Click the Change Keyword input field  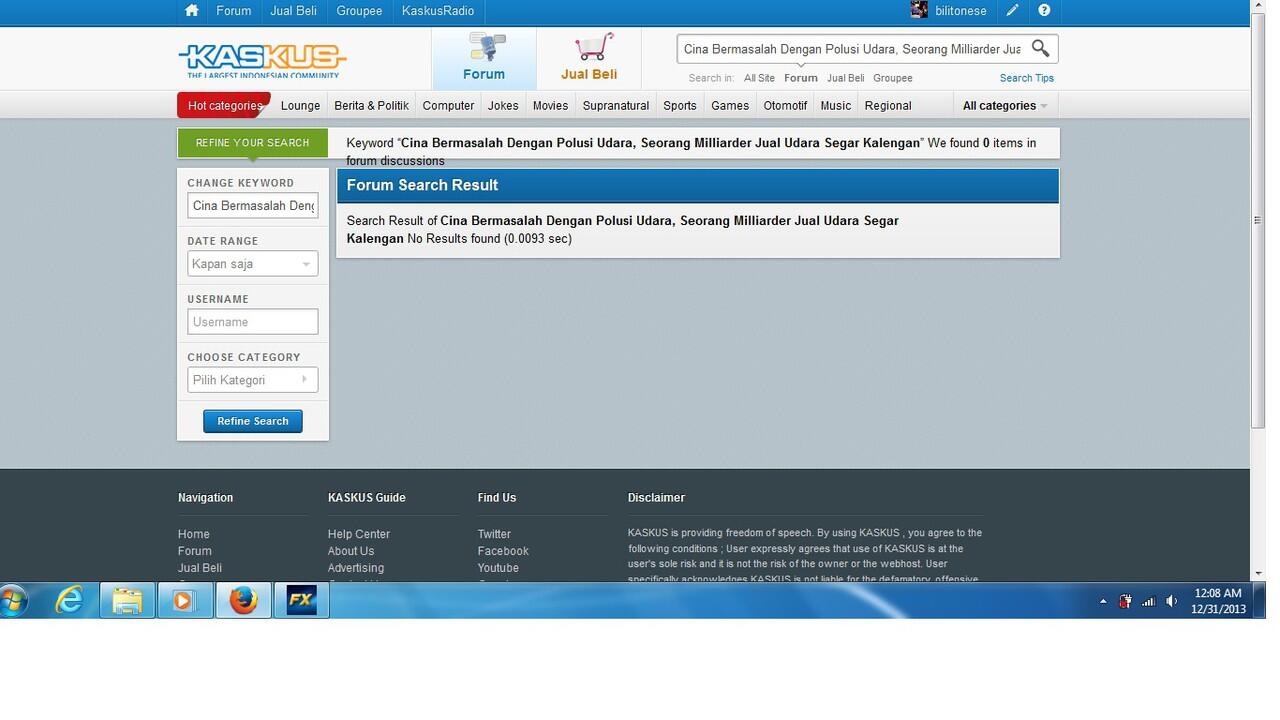[252, 206]
